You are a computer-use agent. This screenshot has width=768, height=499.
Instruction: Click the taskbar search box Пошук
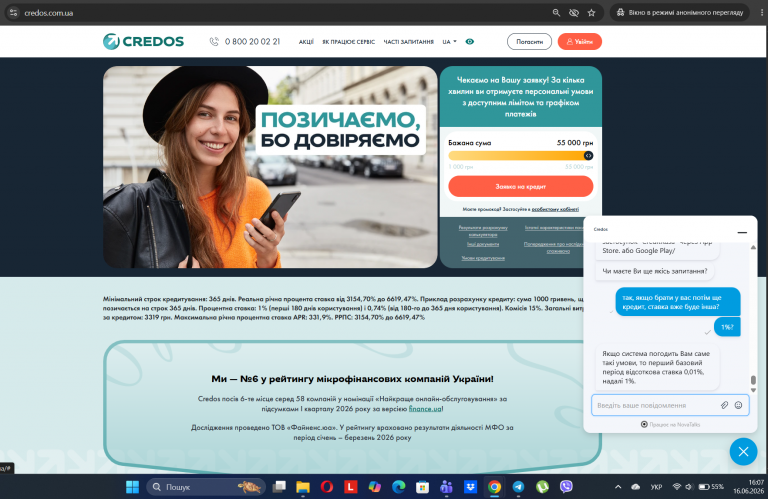206,487
